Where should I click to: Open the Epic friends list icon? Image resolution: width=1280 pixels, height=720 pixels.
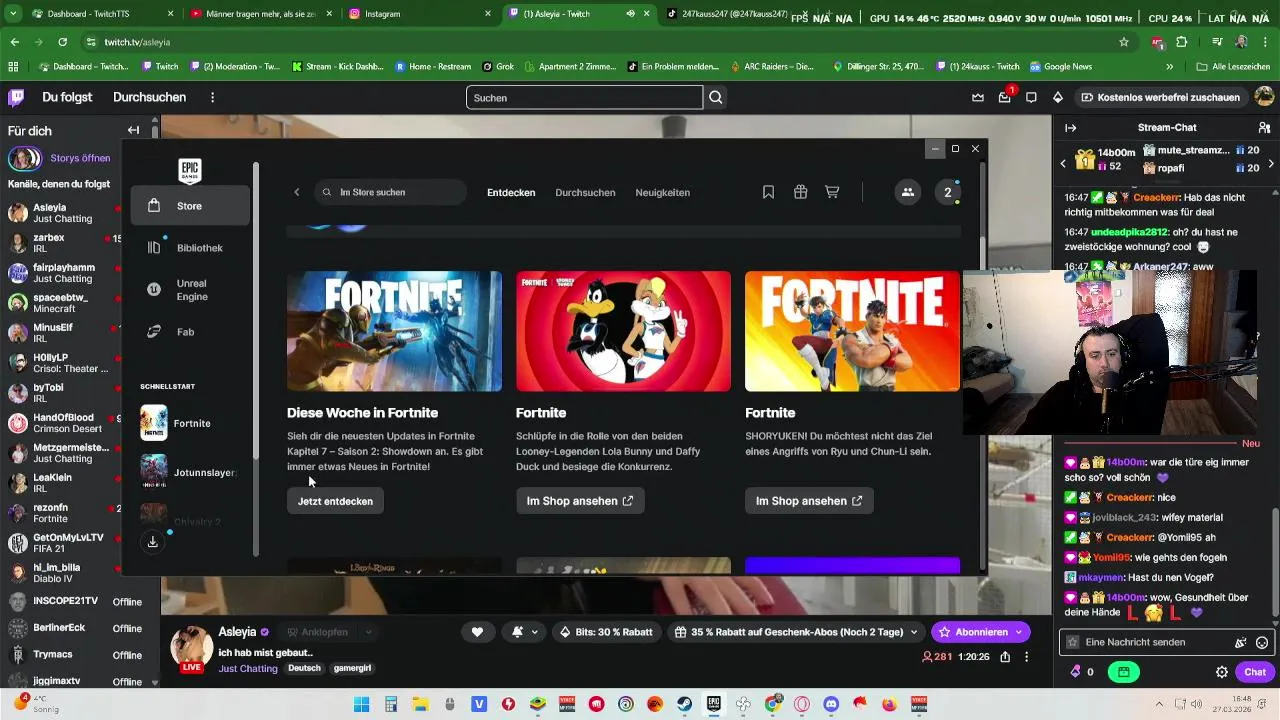tap(907, 192)
